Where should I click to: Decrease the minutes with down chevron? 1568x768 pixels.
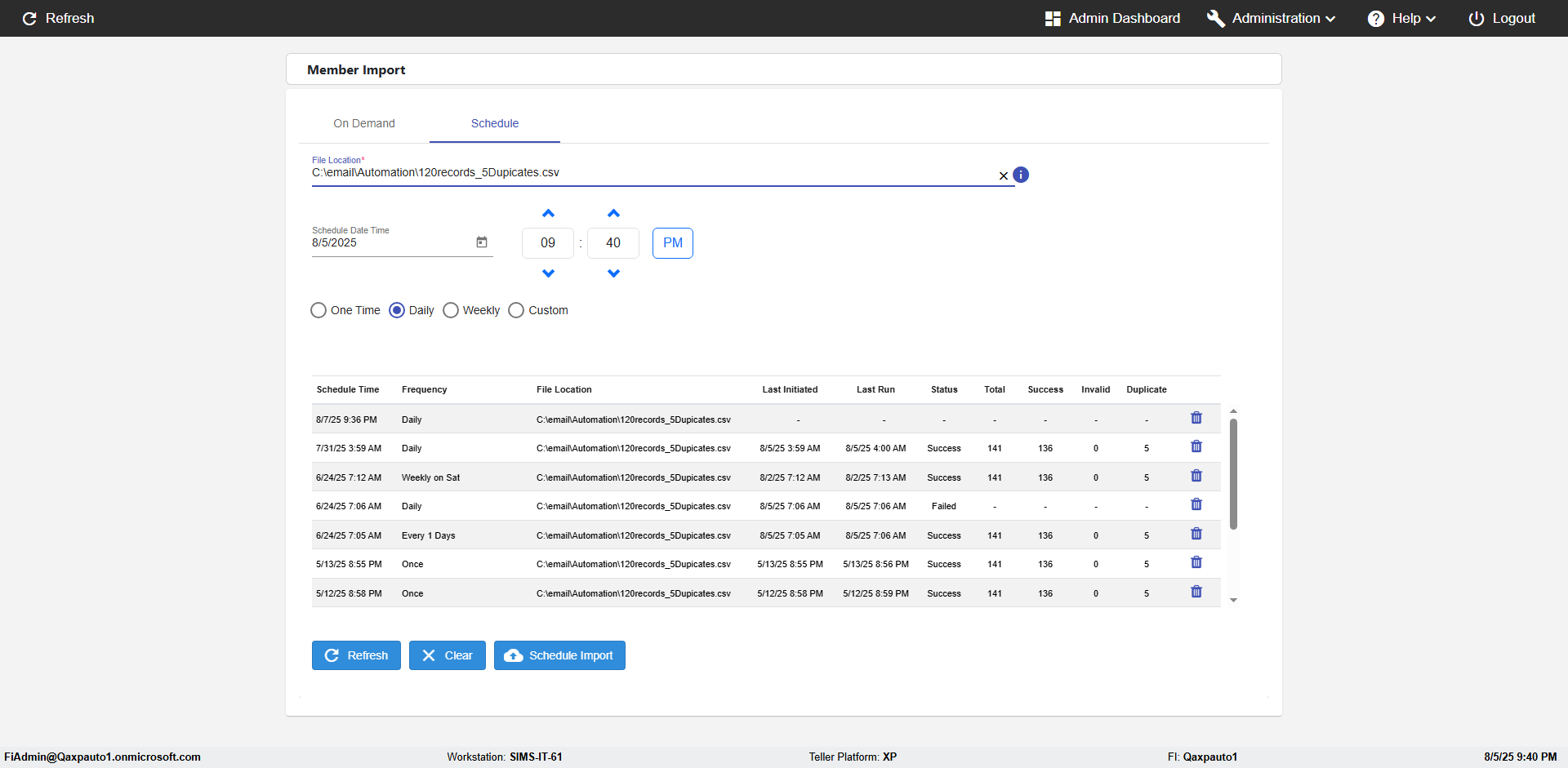click(x=613, y=273)
